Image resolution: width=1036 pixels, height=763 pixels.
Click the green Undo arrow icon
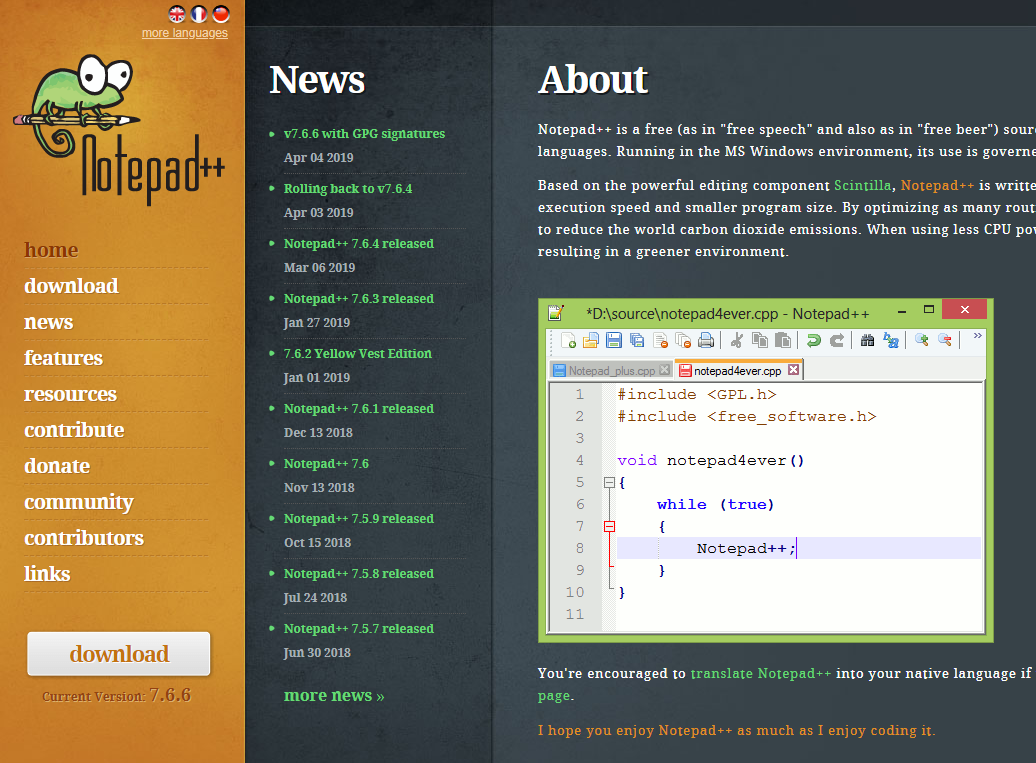point(814,340)
